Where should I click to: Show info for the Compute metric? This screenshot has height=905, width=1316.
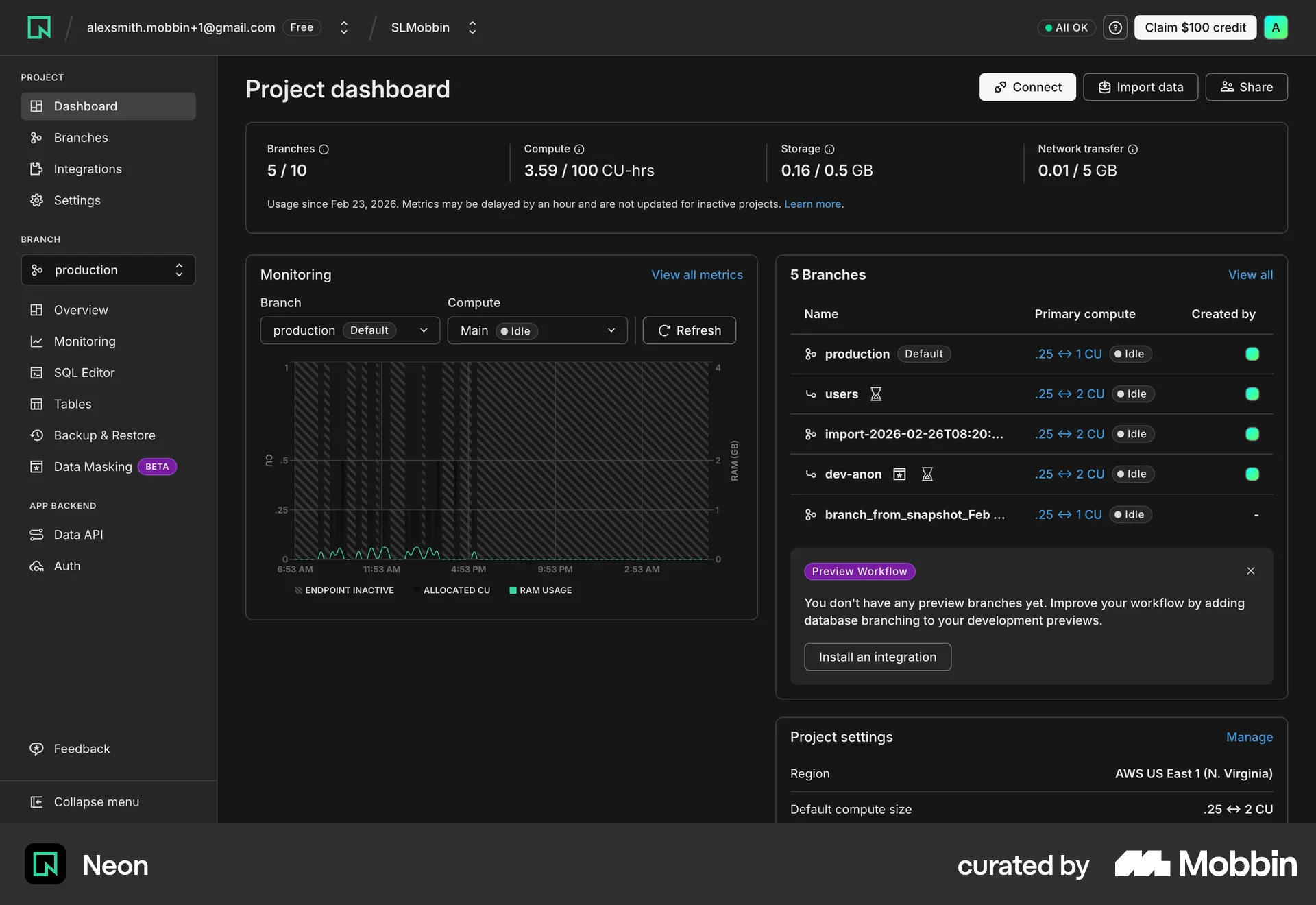pyautogui.click(x=579, y=149)
